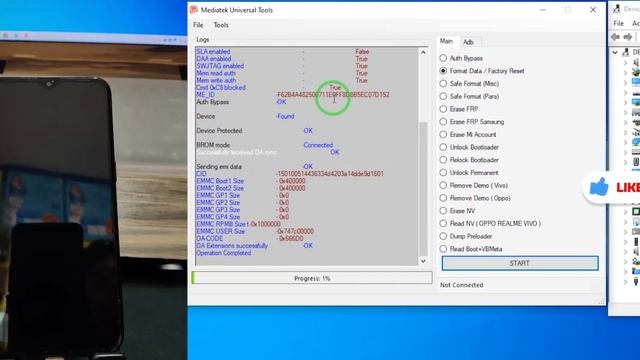The image size is (640, 360).
Task: Go back in Device Manager toolbar
Action: coord(616,37)
